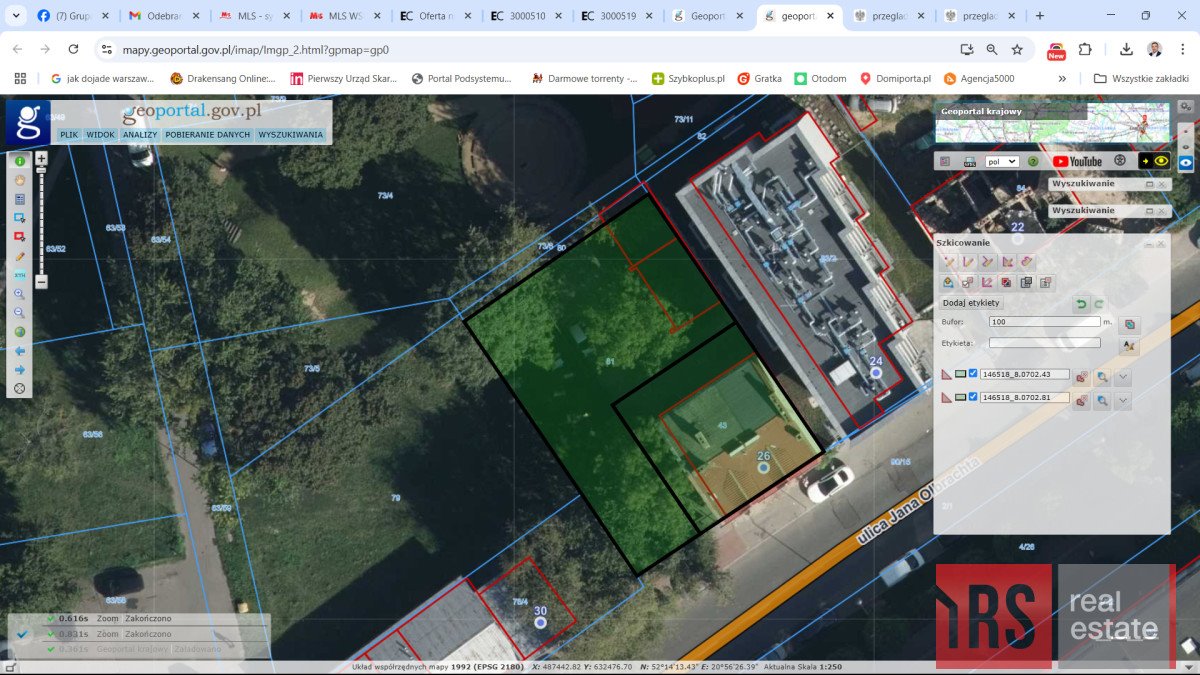Click the globe full-extent icon
Screen dimensions: 1200x675
(x=19, y=328)
